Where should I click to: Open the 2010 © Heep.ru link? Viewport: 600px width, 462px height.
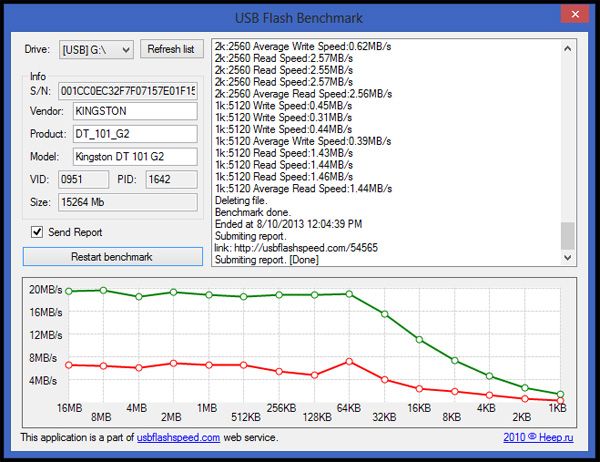click(x=541, y=437)
